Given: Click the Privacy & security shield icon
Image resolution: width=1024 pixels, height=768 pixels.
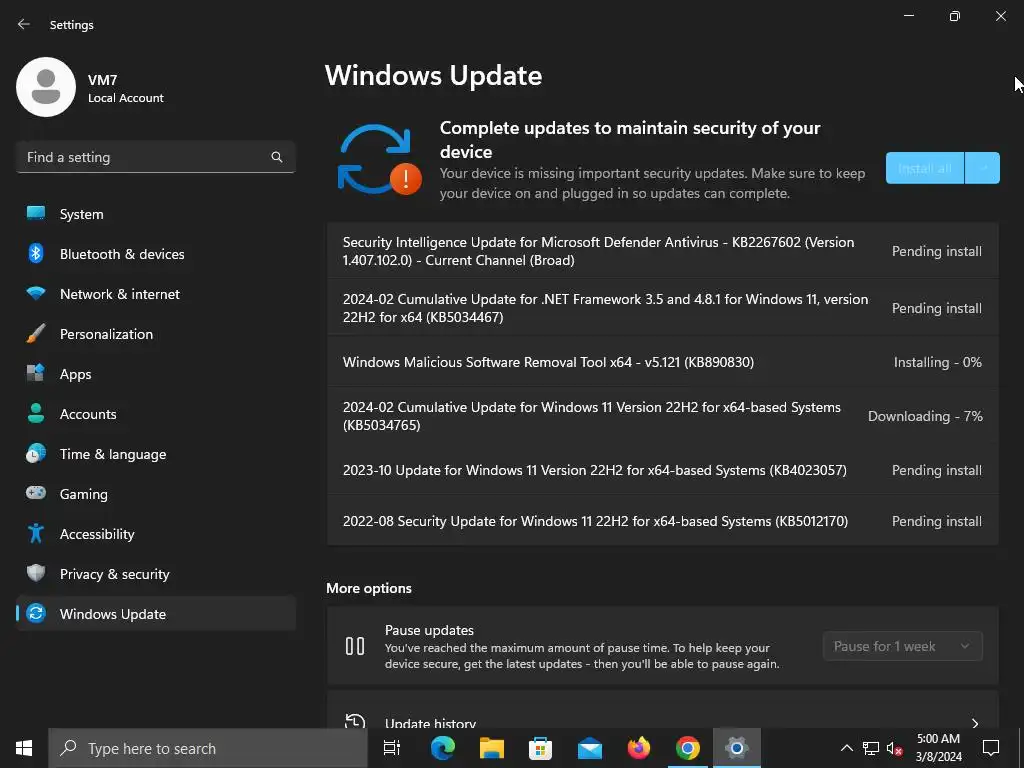Looking at the screenshot, I should click(x=36, y=573).
